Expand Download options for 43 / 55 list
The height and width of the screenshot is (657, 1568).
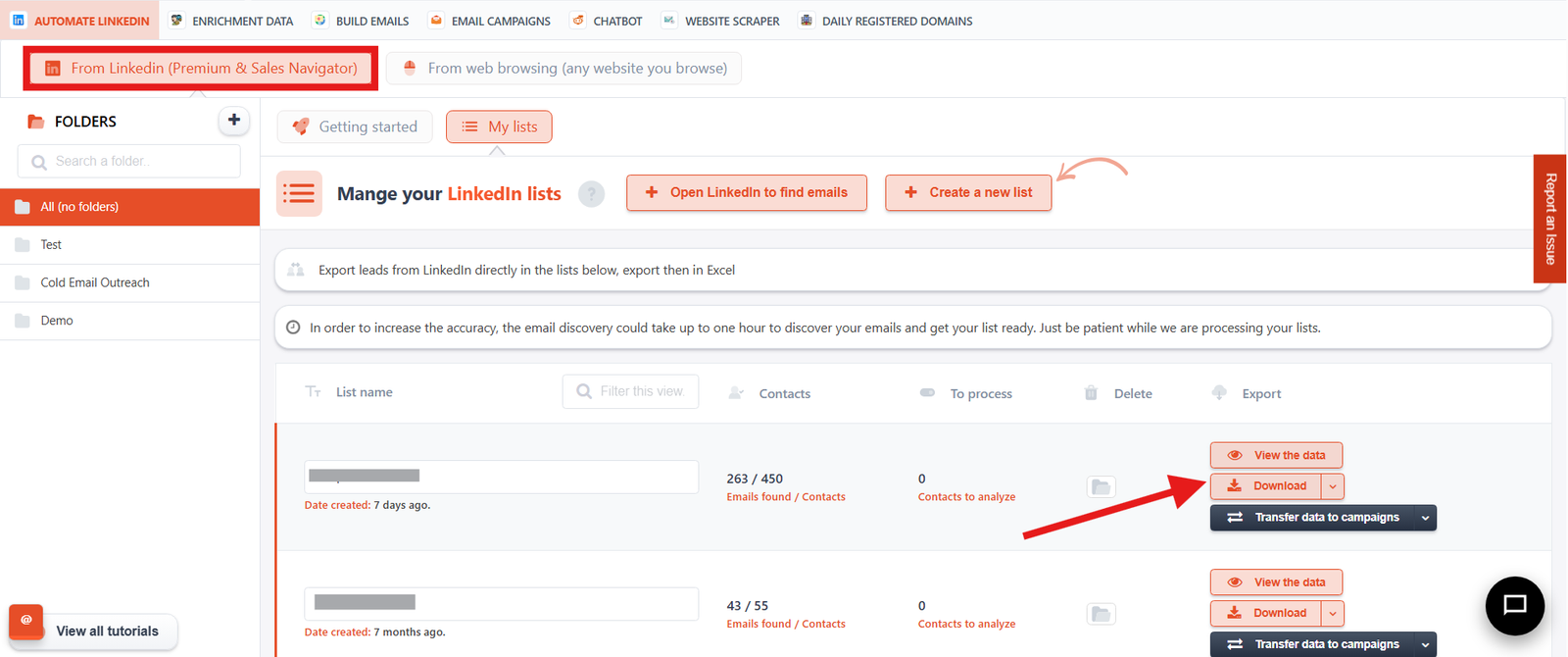point(1333,614)
